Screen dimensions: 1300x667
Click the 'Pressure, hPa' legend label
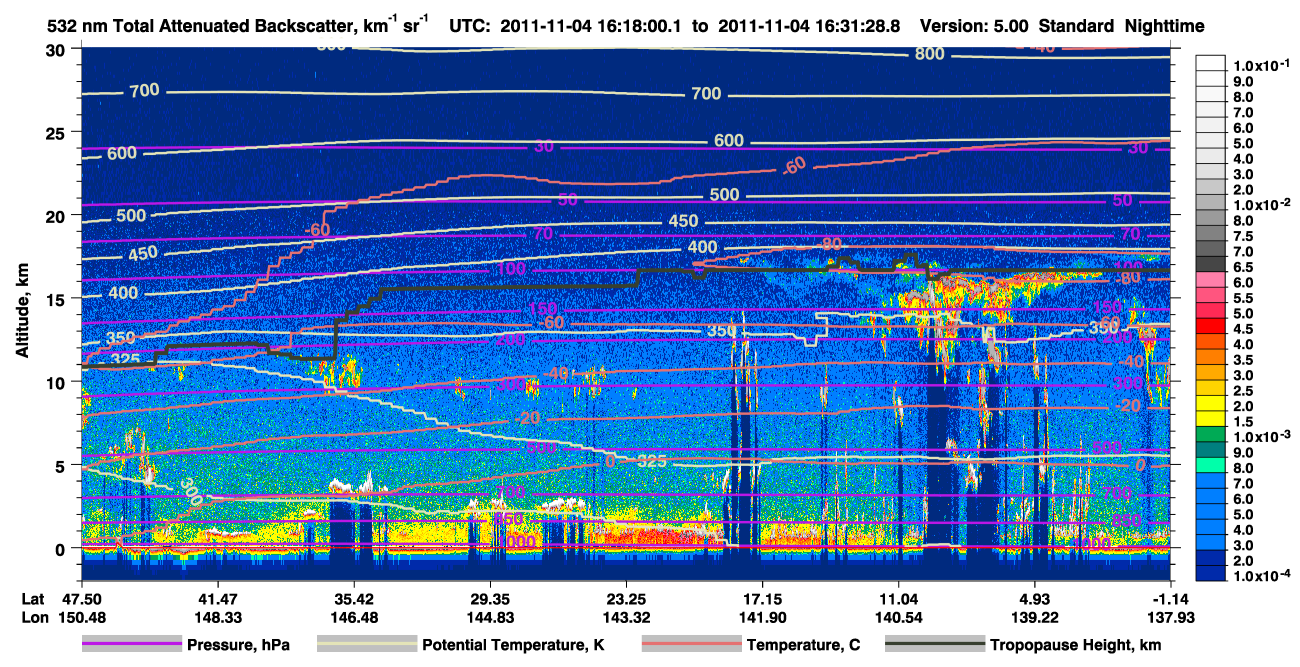point(238,645)
